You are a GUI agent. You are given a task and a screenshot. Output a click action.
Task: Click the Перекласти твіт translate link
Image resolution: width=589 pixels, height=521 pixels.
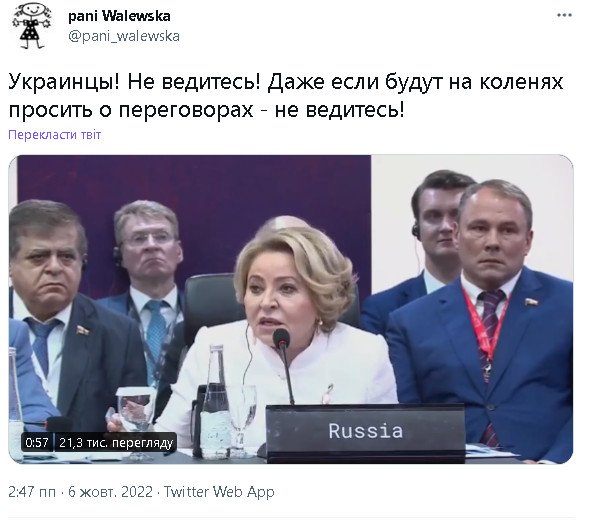point(54,134)
